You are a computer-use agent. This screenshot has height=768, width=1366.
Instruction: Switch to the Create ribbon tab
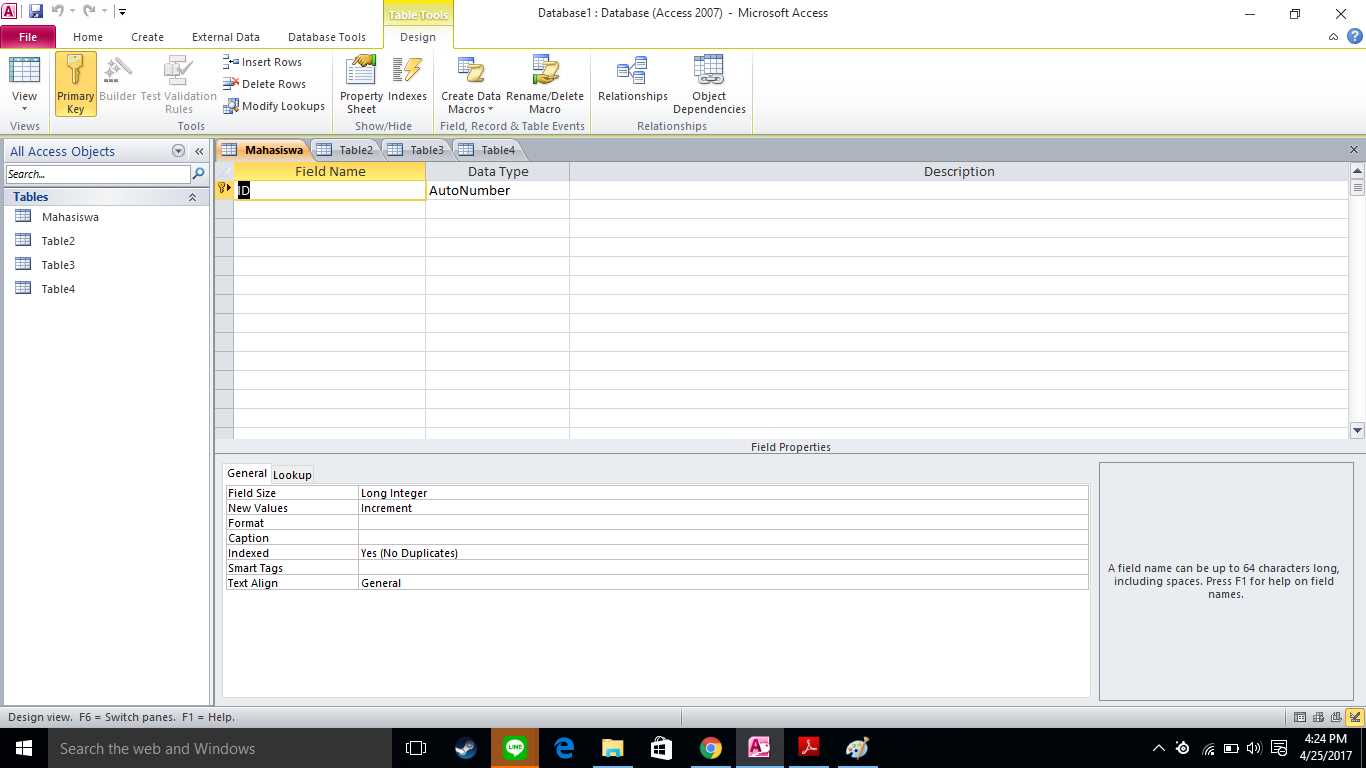click(147, 37)
